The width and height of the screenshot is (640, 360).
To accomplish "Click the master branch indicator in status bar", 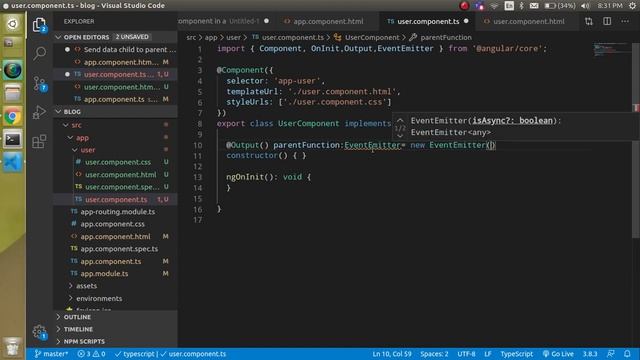I will (51, 354).
